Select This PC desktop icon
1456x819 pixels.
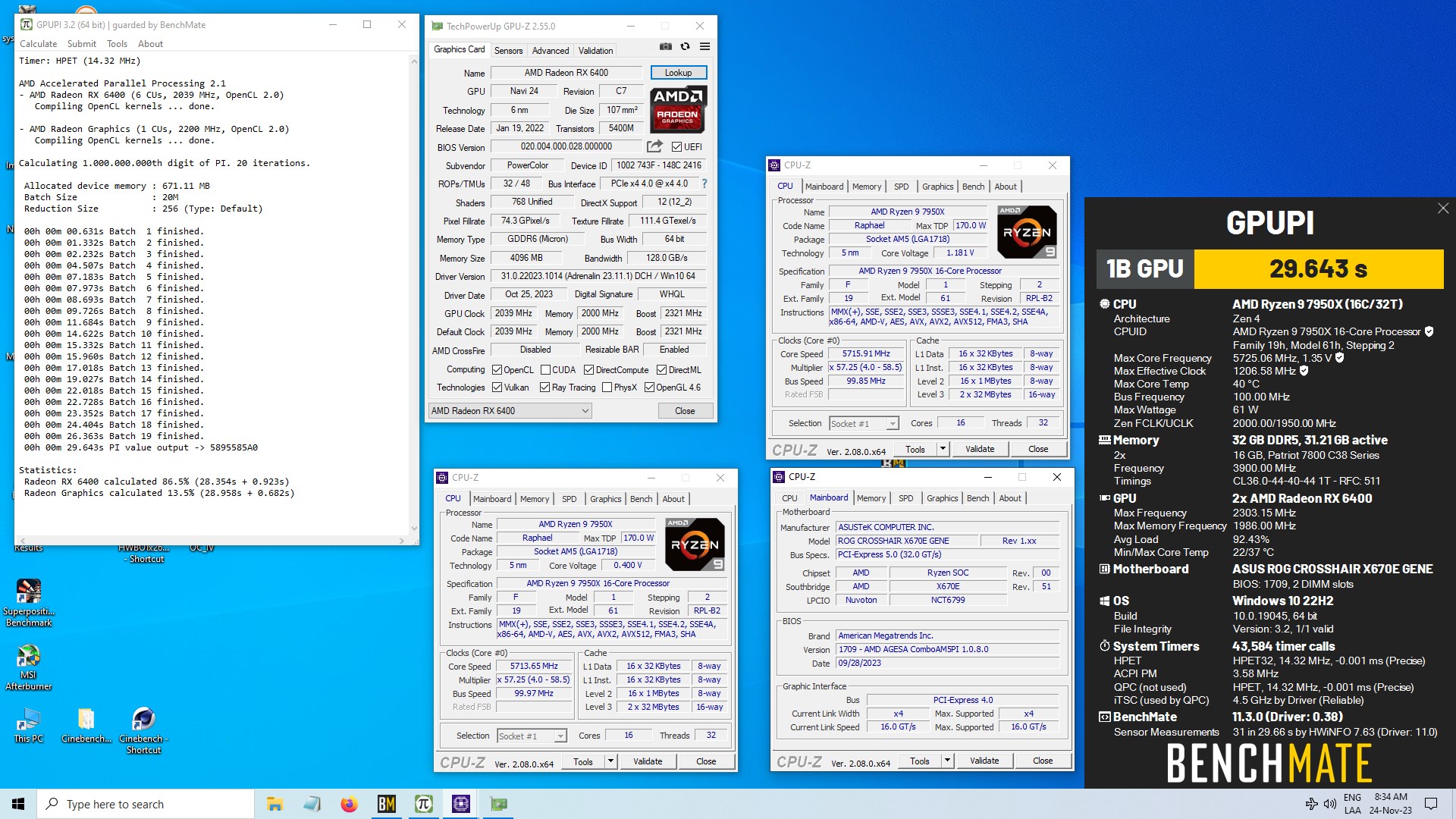point(29,726)
